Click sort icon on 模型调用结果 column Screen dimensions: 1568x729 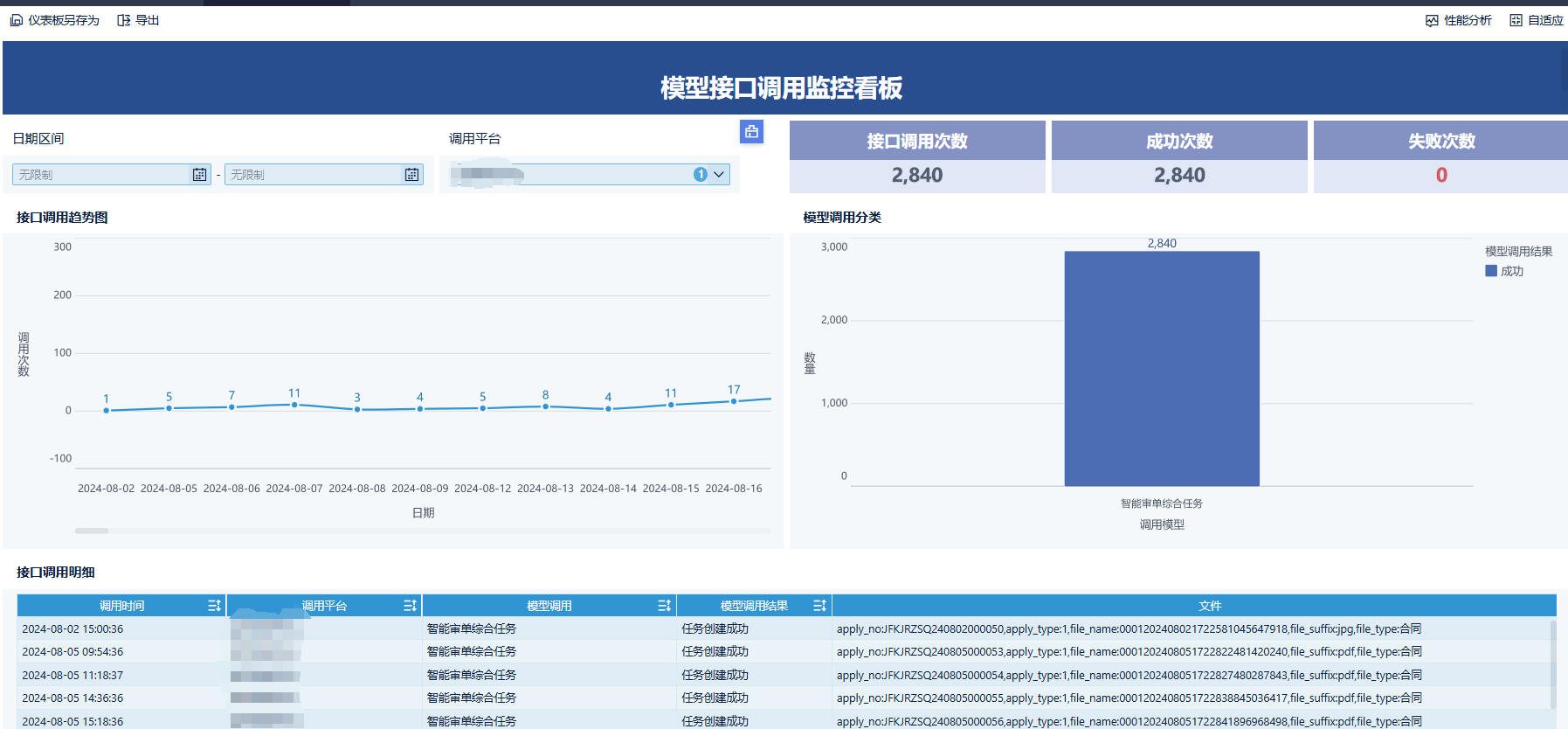click(819, 606)
